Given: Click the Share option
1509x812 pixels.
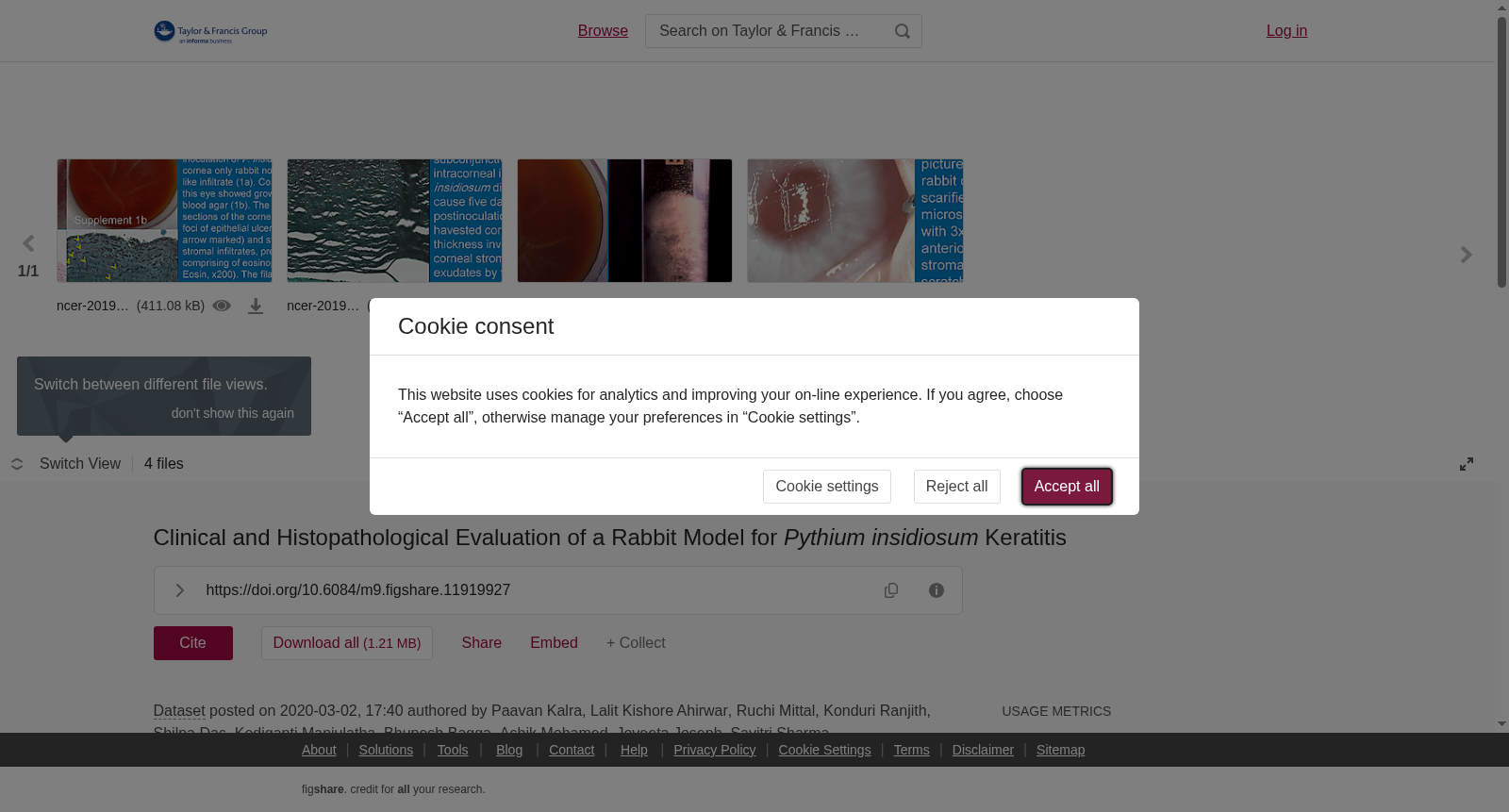Looking at the screenshot, I should 482,643.
